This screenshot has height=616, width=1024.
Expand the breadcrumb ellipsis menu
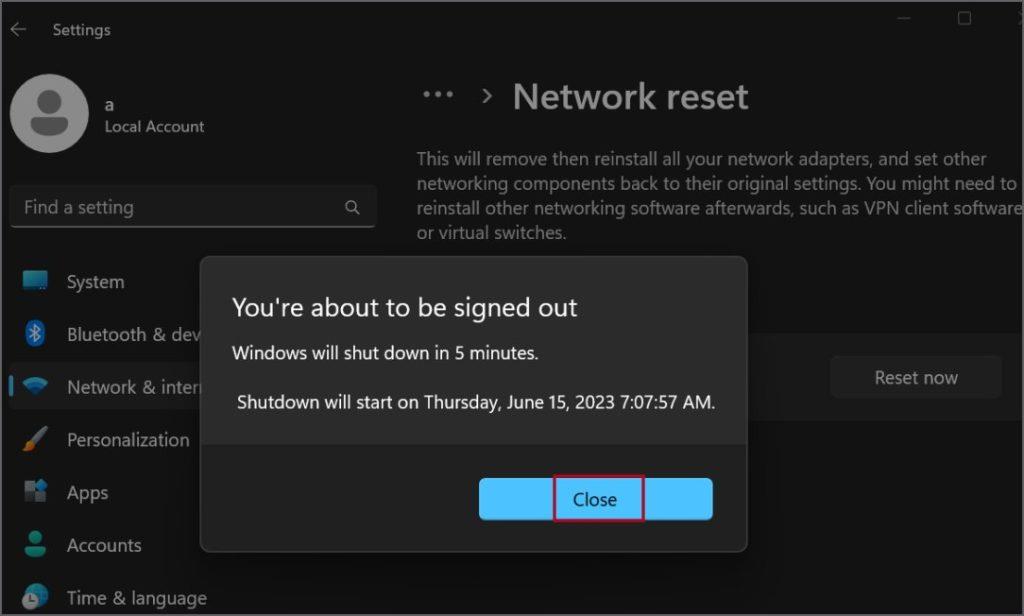coord(438,95)
